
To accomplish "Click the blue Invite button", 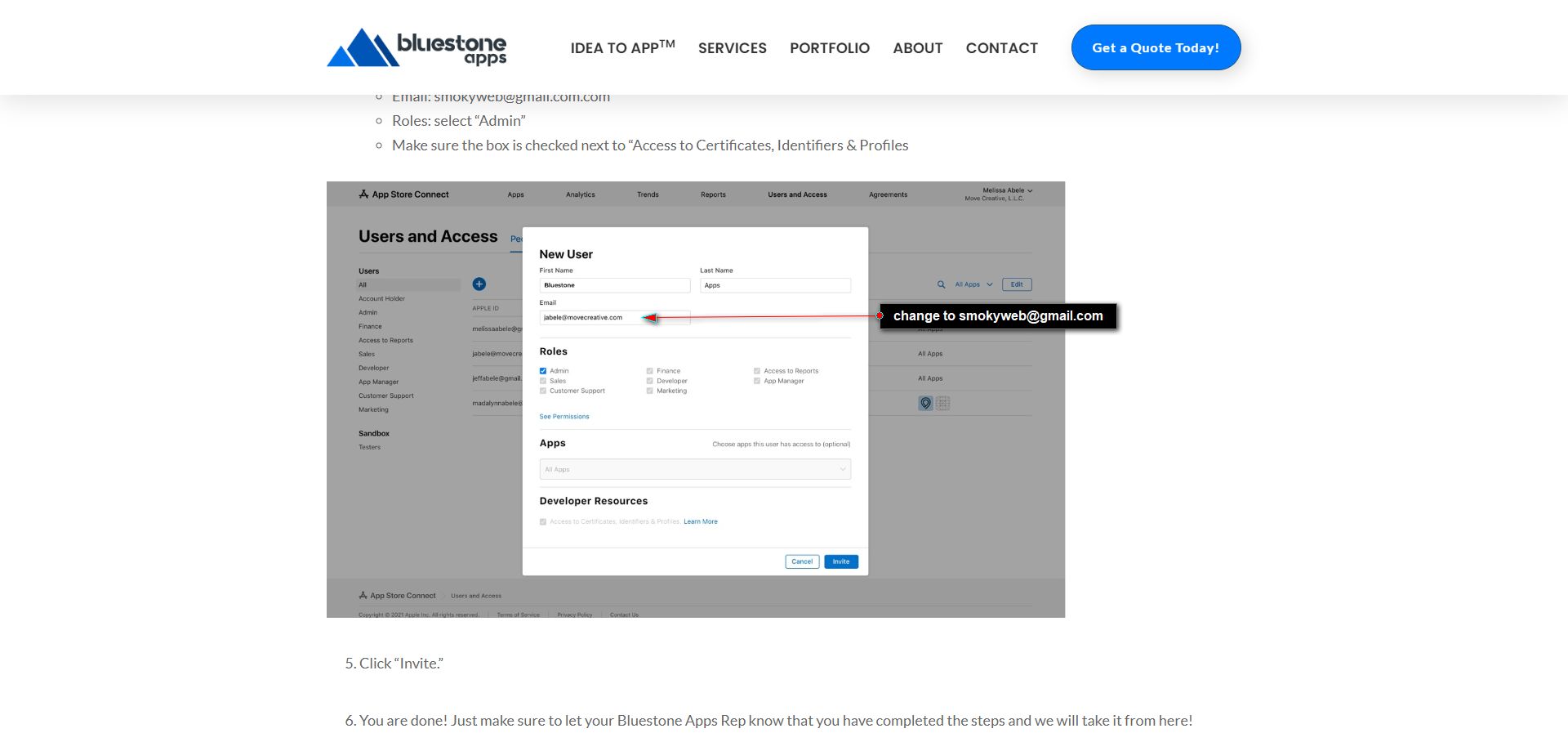I will coord(841,561).
